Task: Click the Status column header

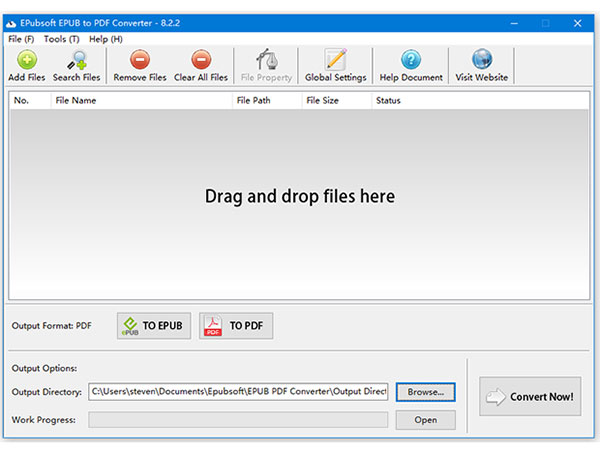Action: pyautogui.click(x=480, y=101)
